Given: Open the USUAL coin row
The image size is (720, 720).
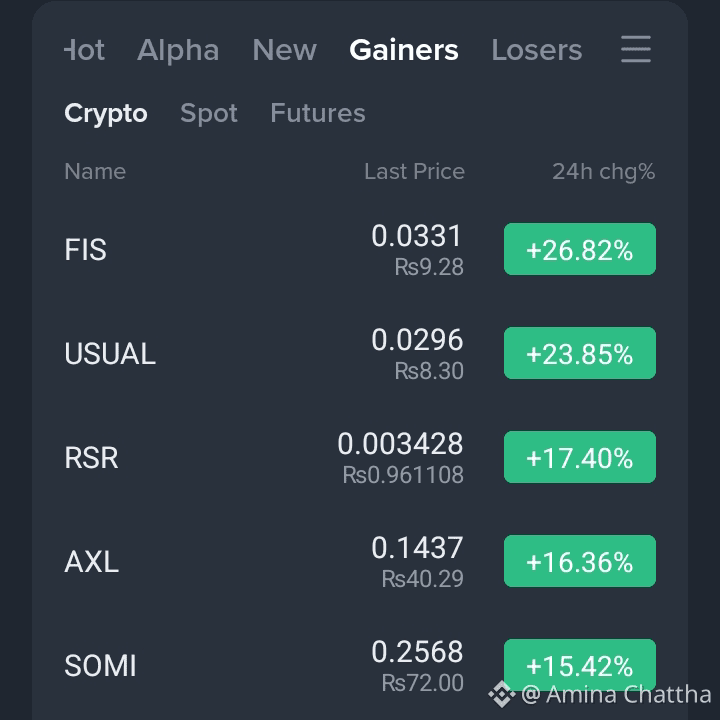Looking at the screenshot, I should click(360, 353).
